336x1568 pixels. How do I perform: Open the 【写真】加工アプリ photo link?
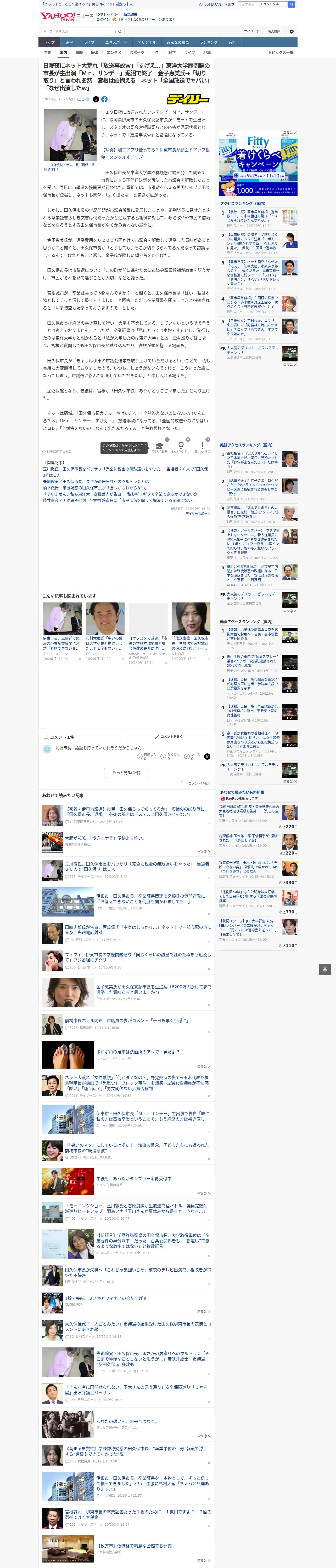click(155, 153)
